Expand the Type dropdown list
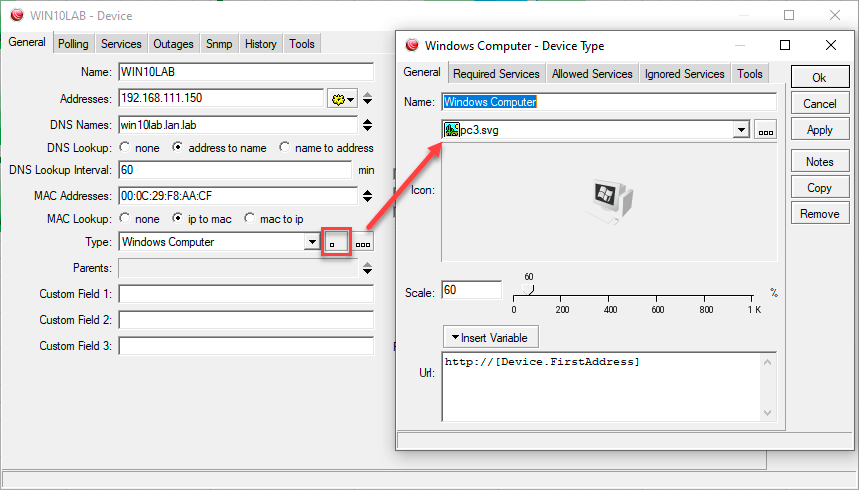Image resolution: width=859 pixels, height=490 pixels. click(312, 242)
